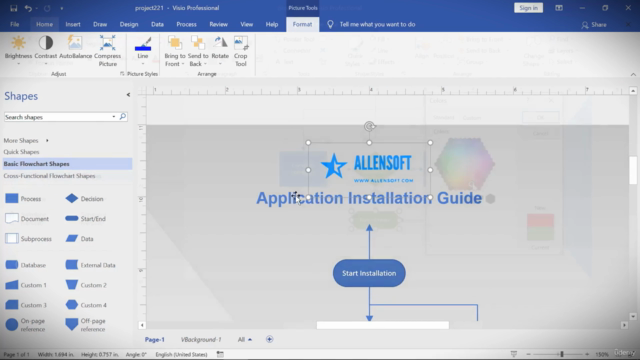This screenshot has height=360, width=640.
Task: Open the Bring to Front dropdown arrow
Action: click(x=183, y=64)
